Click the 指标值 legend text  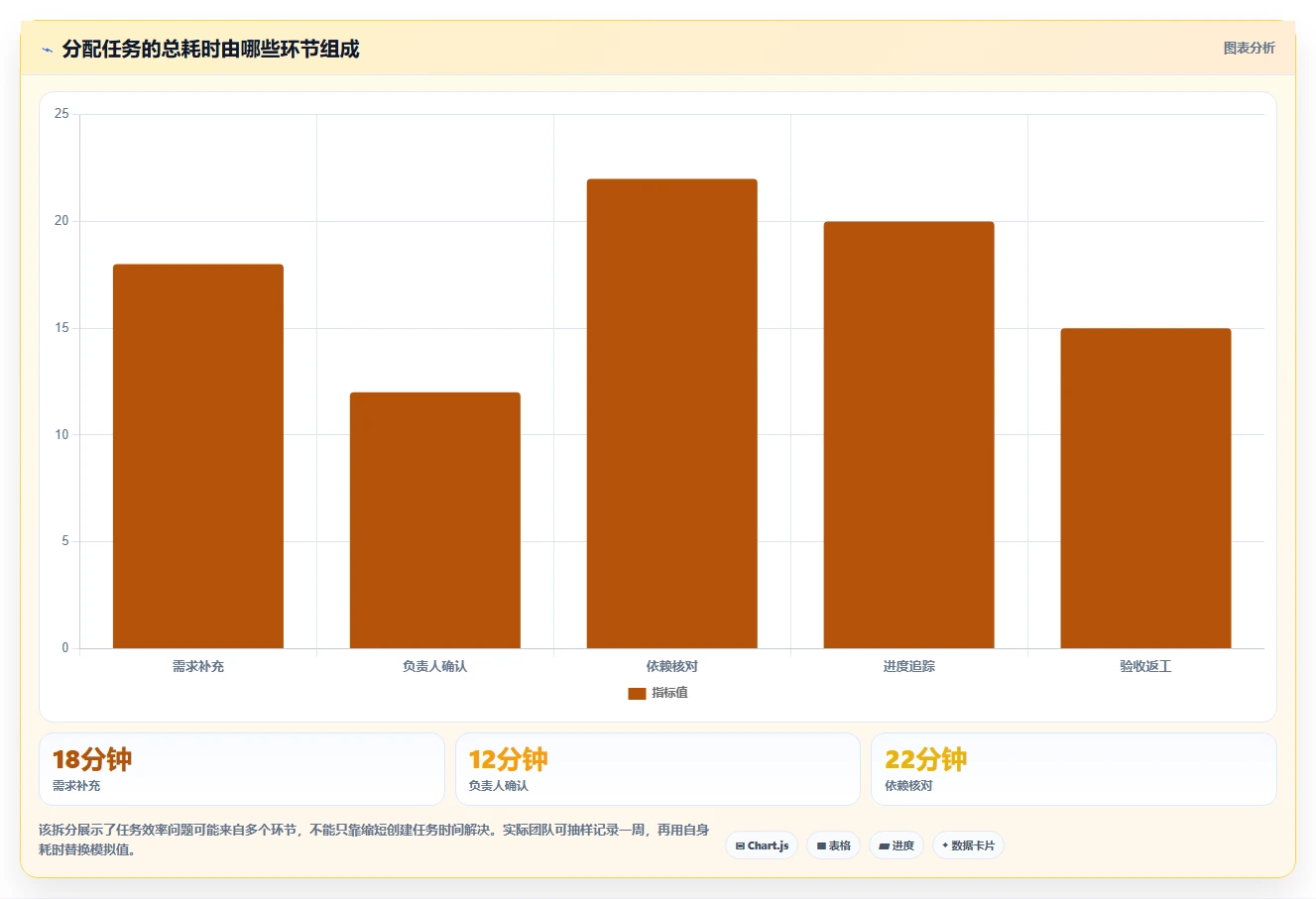669,693
